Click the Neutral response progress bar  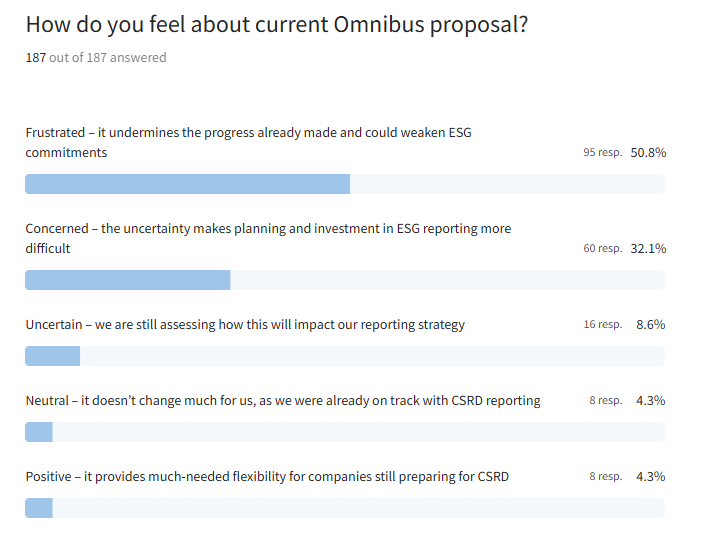click(344, 432)
